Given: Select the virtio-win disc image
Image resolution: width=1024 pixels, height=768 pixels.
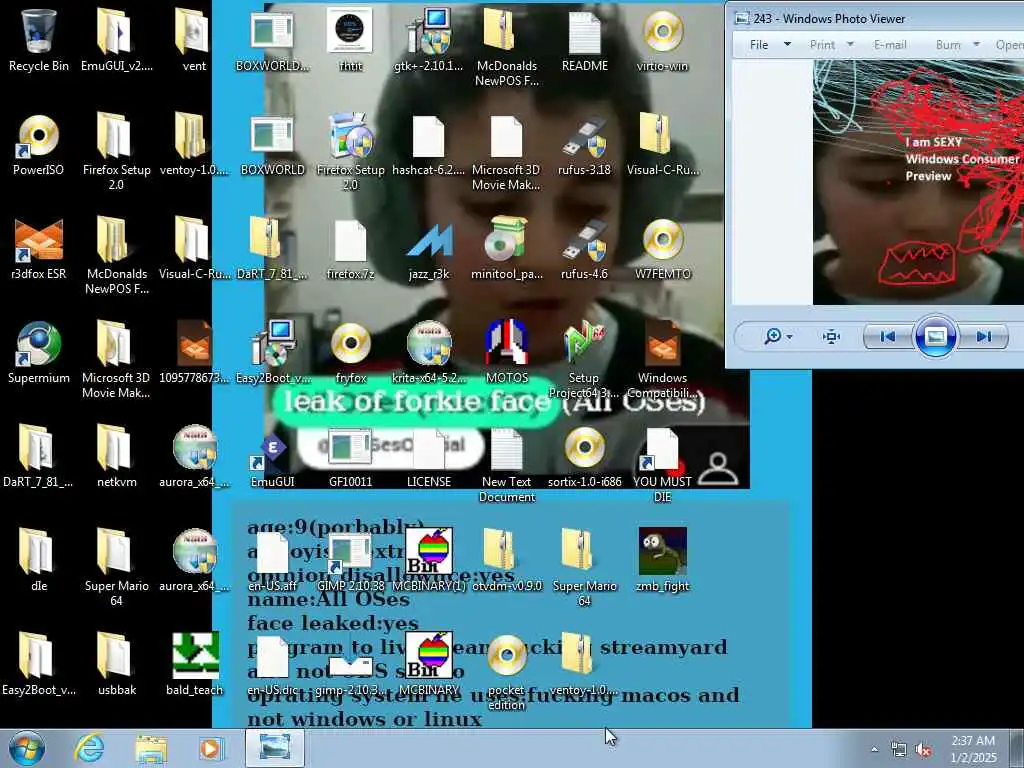Looking at the screenshot, I should coord(662,39).
